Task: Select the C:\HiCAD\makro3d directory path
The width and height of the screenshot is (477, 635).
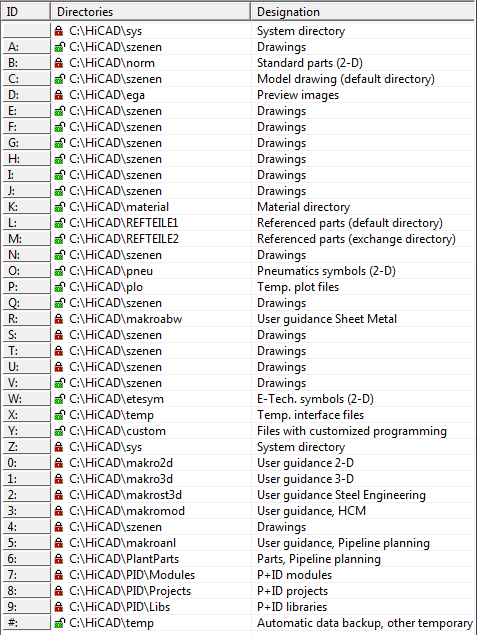Action: [x=121, y=479]
